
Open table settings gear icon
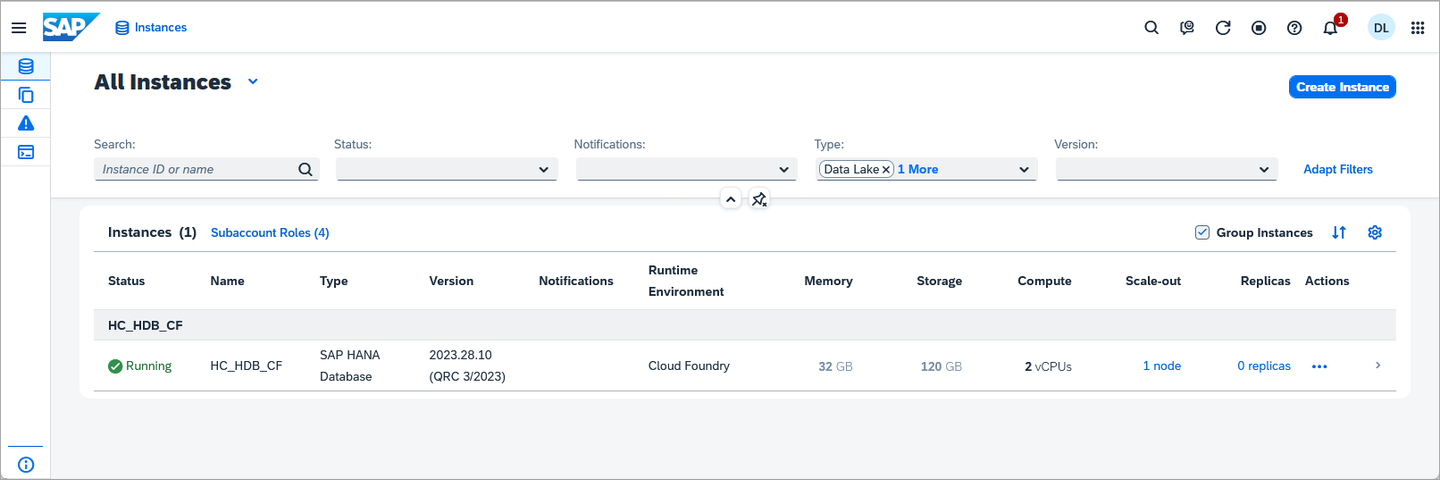point(1375,233)
